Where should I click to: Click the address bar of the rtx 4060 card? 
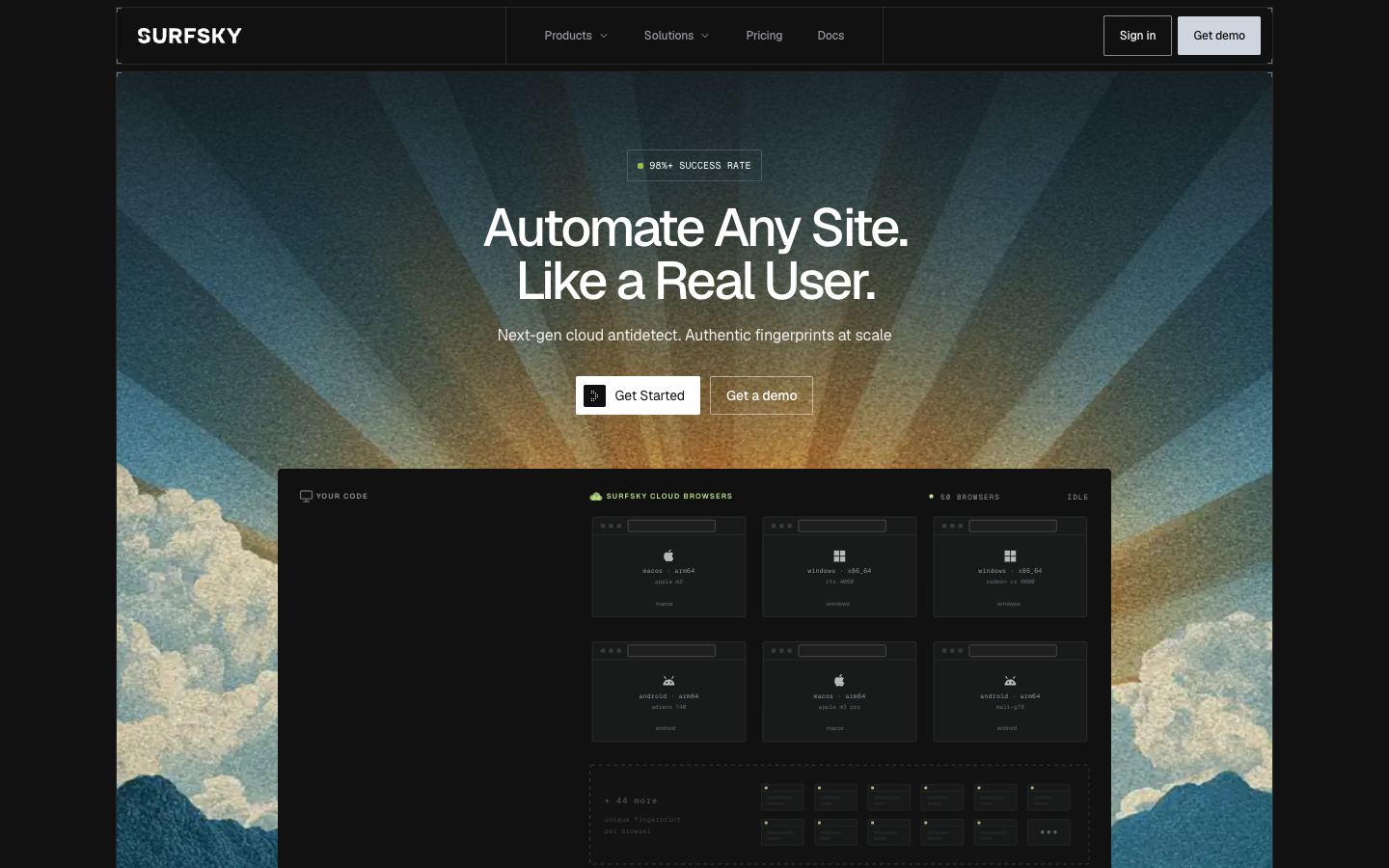point(842,526)
